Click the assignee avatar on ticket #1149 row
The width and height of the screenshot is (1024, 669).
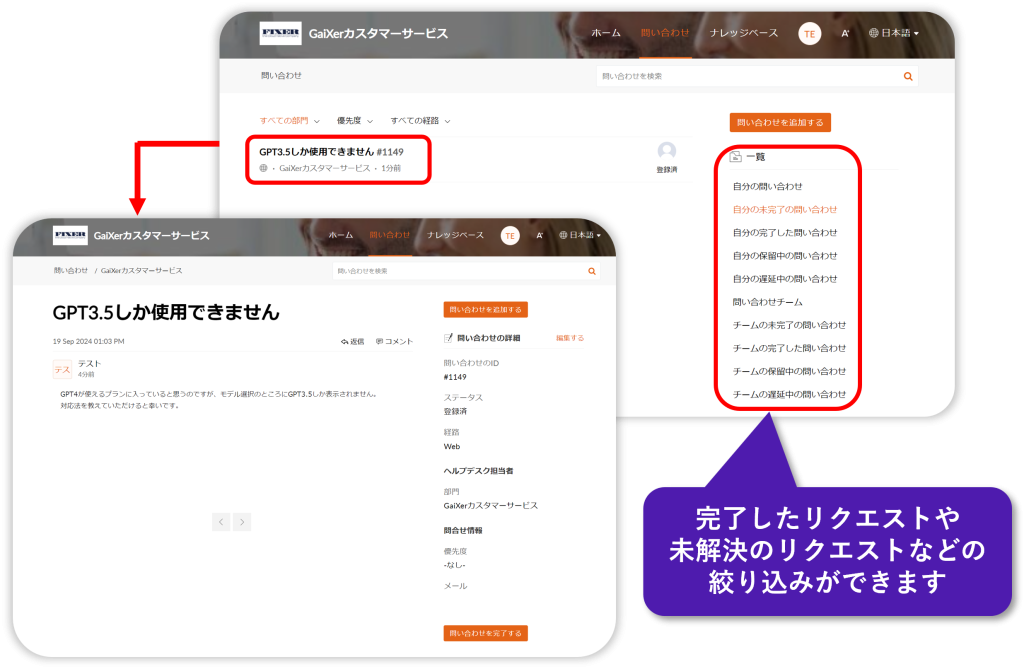[666, 152]
